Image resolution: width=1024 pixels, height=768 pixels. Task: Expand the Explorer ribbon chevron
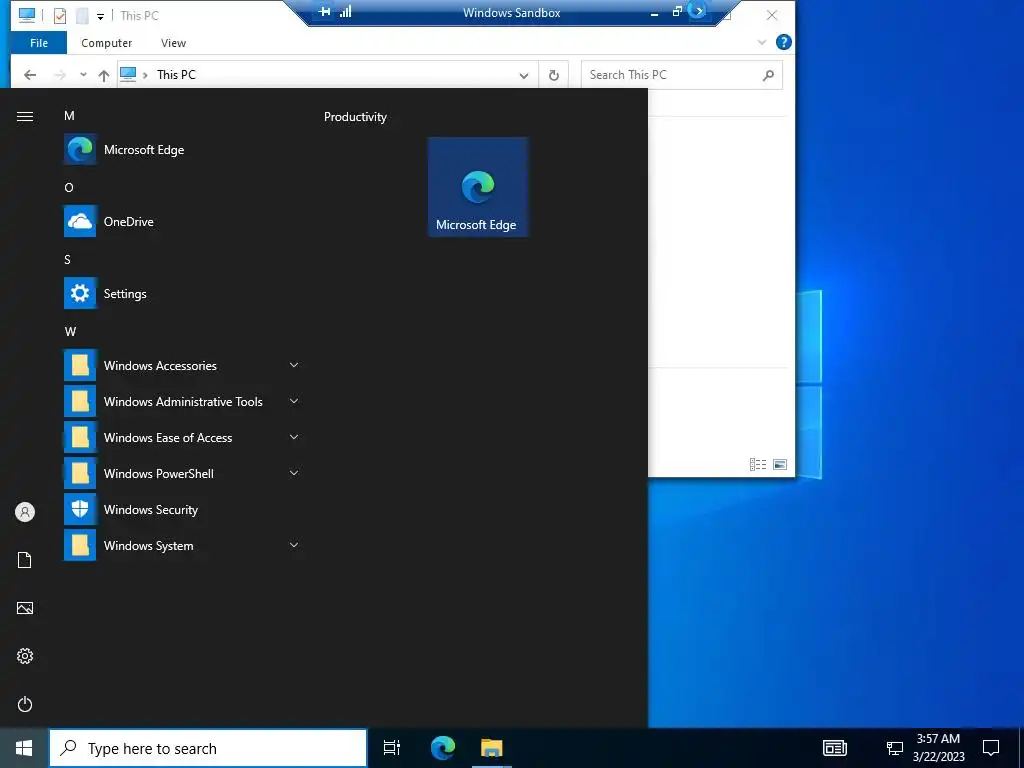coord(761,42)
